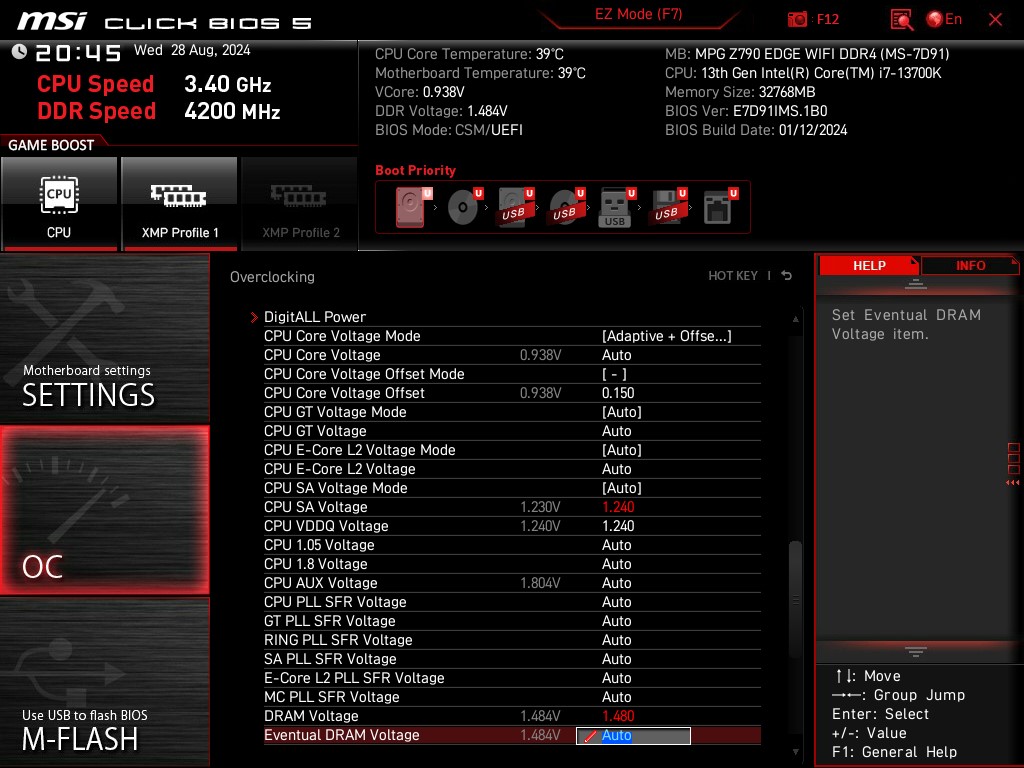Select the E-Core L2 PLL SFR Voltage row

[512, 677]
